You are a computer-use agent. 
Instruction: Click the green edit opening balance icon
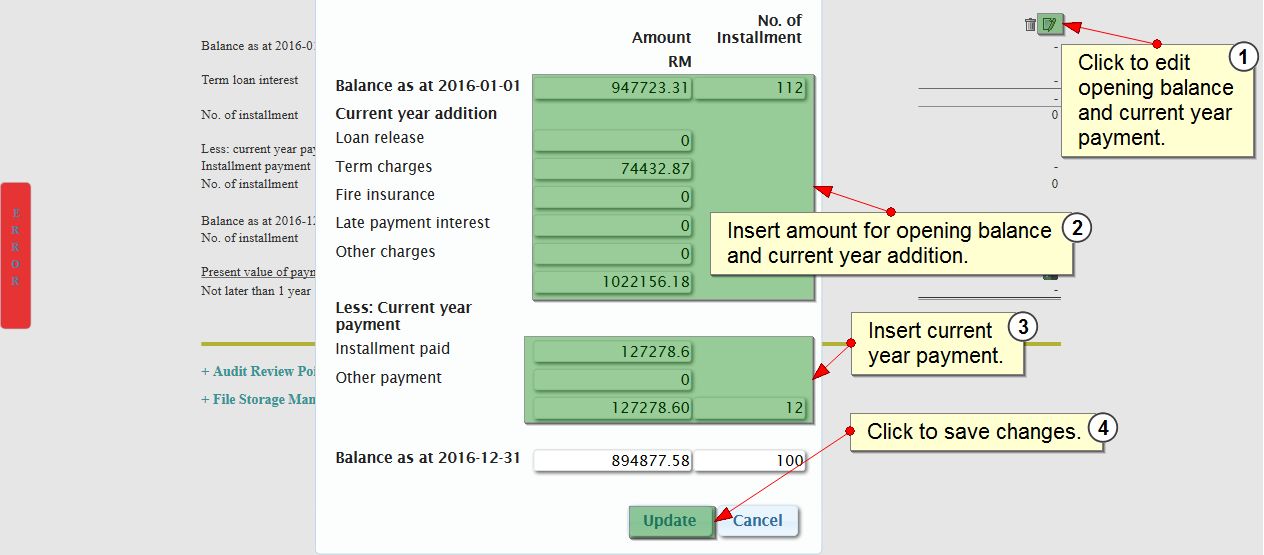[x=1049, y=25]
